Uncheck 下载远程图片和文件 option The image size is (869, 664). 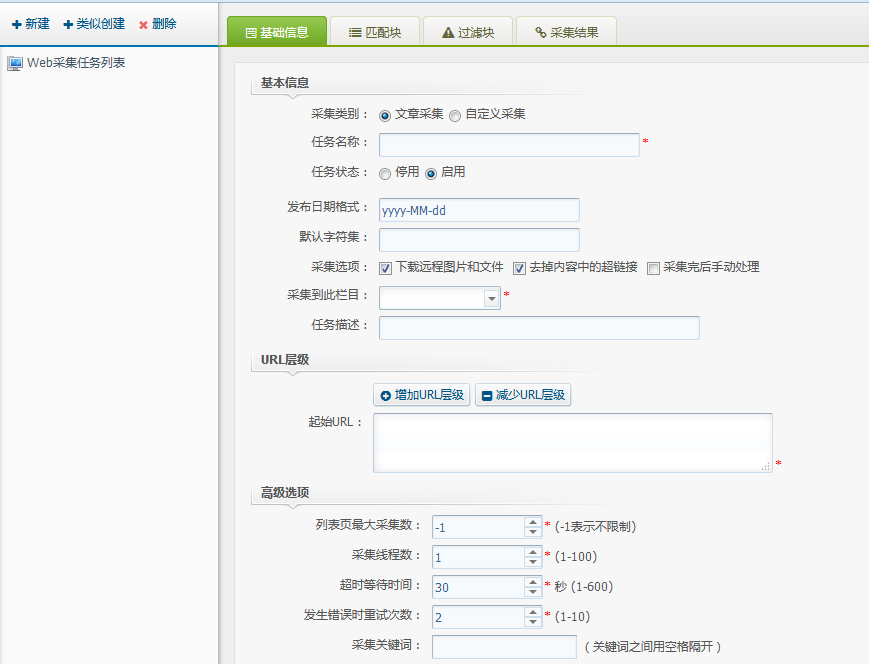pyautogui.click(x=385, y=269)
